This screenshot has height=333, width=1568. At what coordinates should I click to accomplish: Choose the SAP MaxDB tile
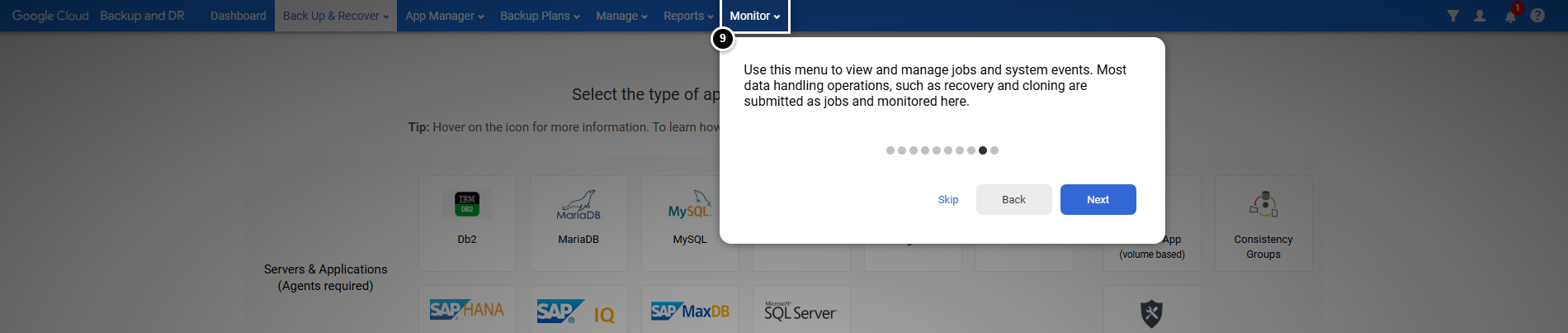690,311
